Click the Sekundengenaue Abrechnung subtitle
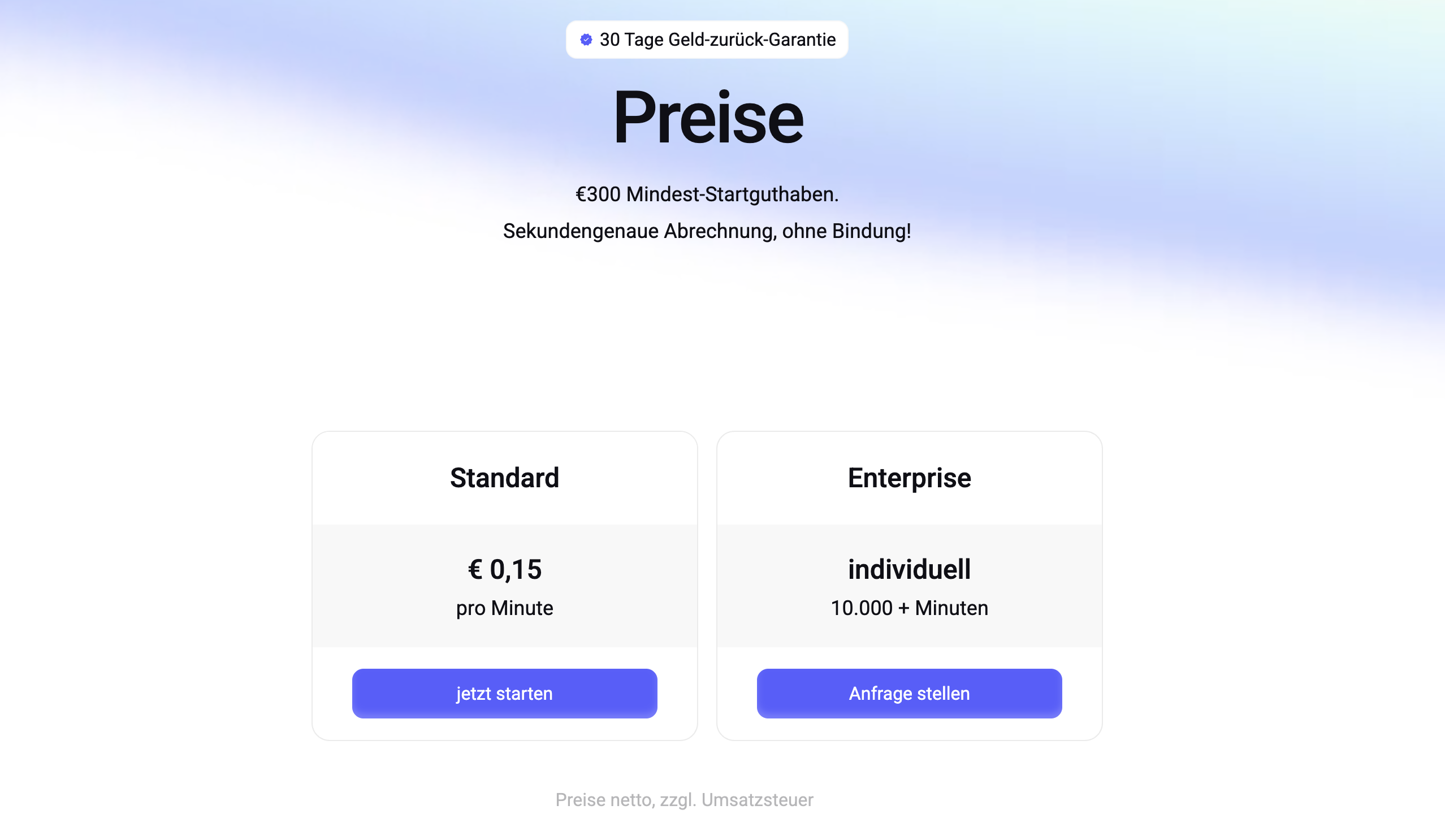Viewport: 1445px width, 840px height. pyautogui.click(x=707, y=232)
